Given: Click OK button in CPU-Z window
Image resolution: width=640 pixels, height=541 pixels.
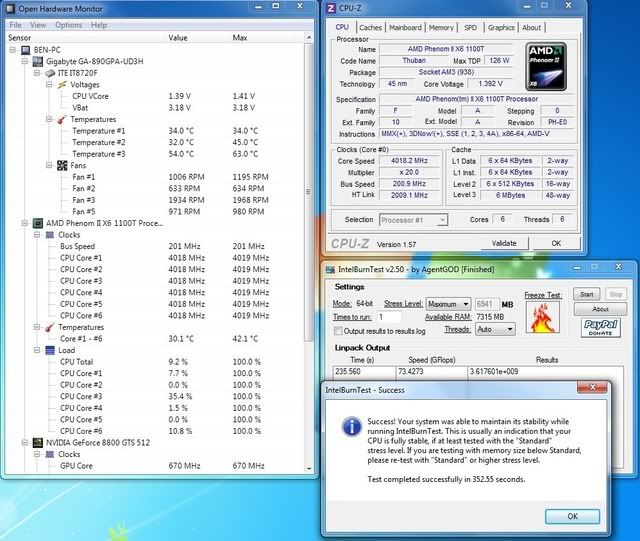Looking at the screenshot, I should pyautogui.click(x=556, y=243).
